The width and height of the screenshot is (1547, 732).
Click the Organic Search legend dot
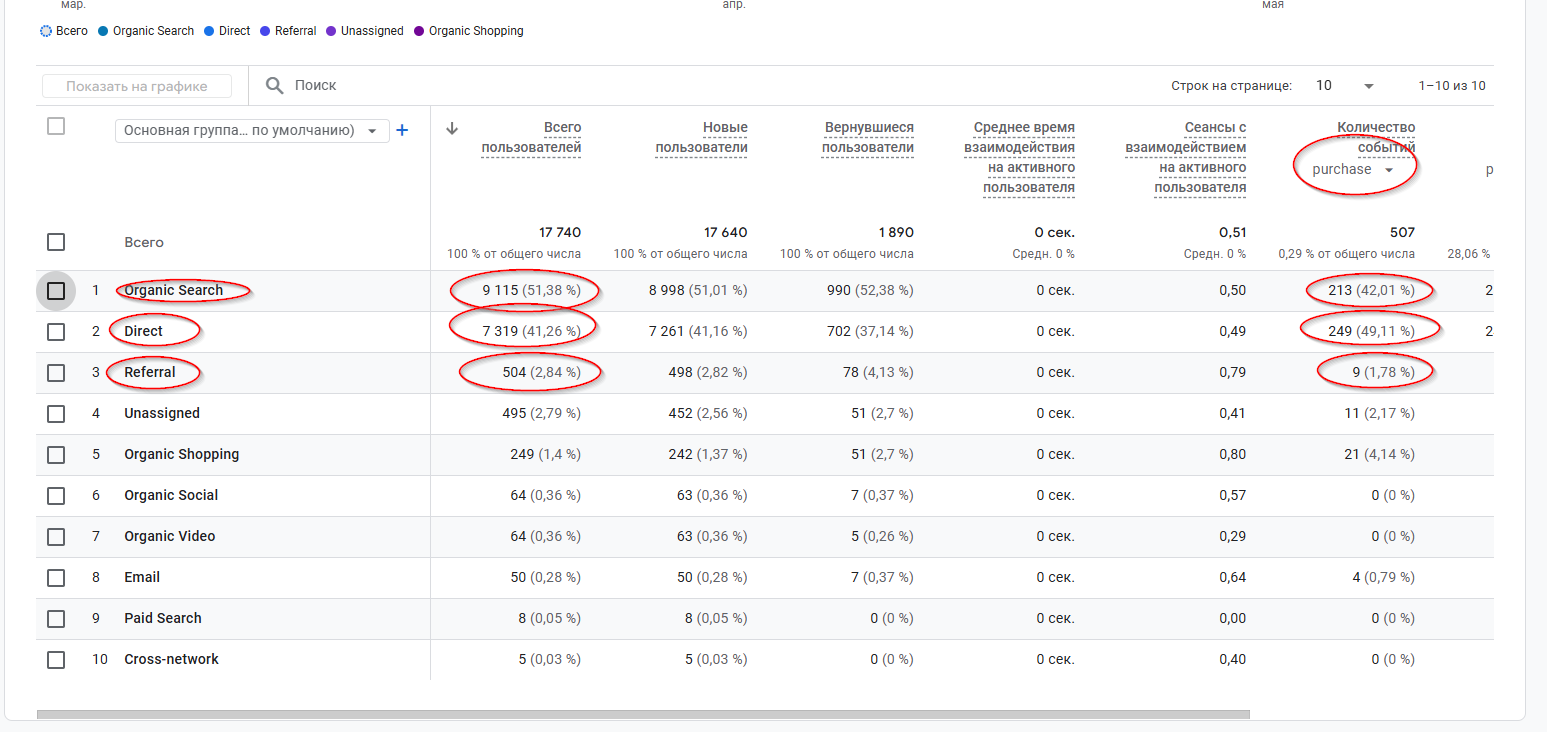103,31
